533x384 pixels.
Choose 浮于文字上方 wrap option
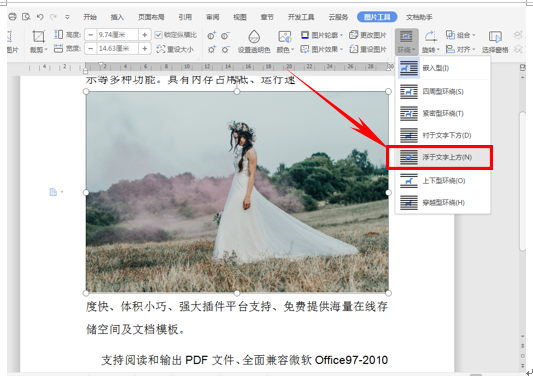(x=440, y=157)
